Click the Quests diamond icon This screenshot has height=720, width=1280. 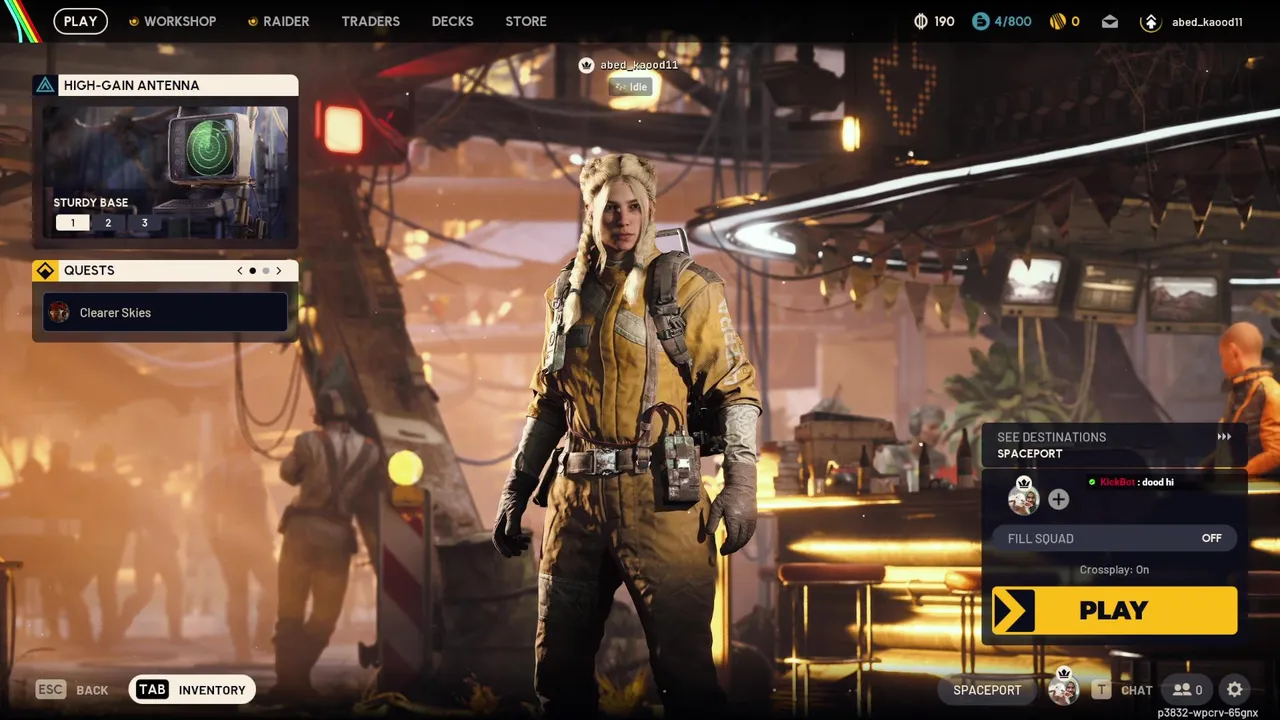pyautogui.click(x=45, y=271)
